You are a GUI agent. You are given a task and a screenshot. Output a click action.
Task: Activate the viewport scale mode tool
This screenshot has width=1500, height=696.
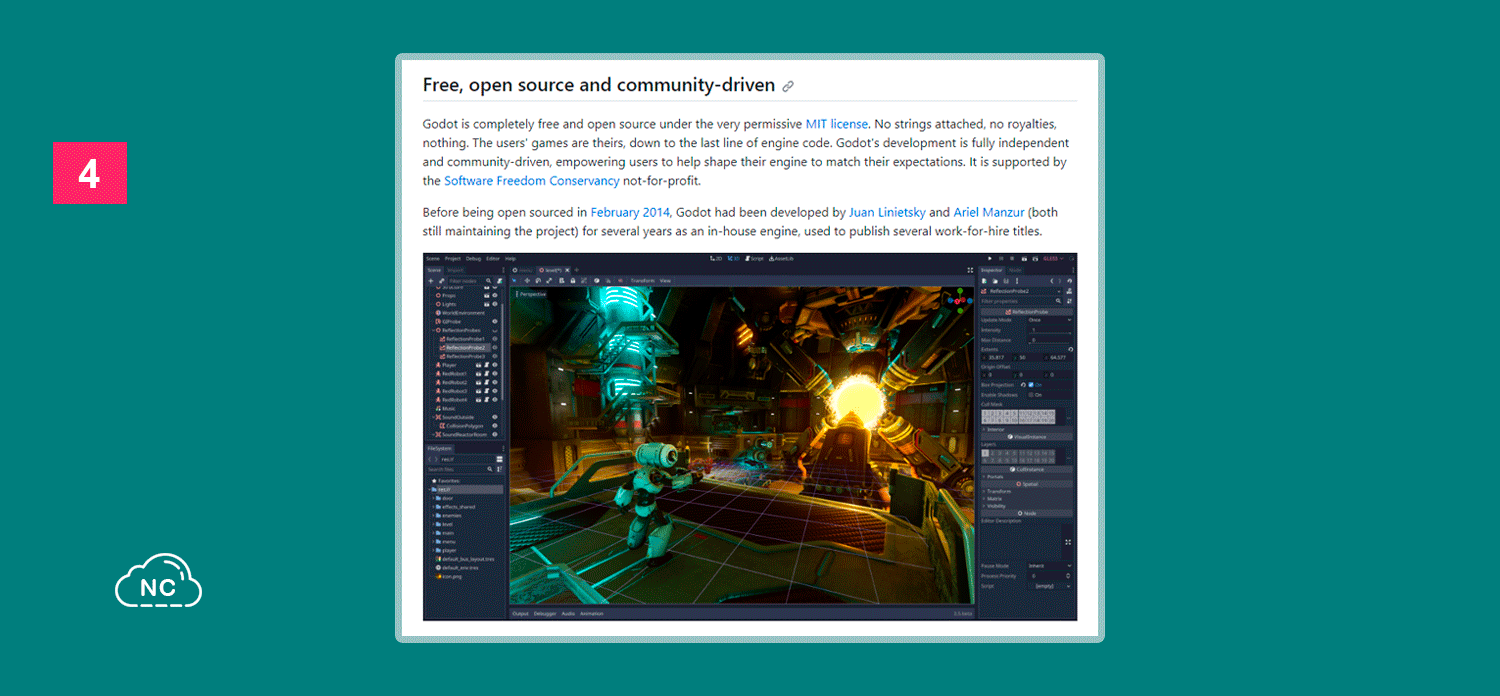[549, 280]
